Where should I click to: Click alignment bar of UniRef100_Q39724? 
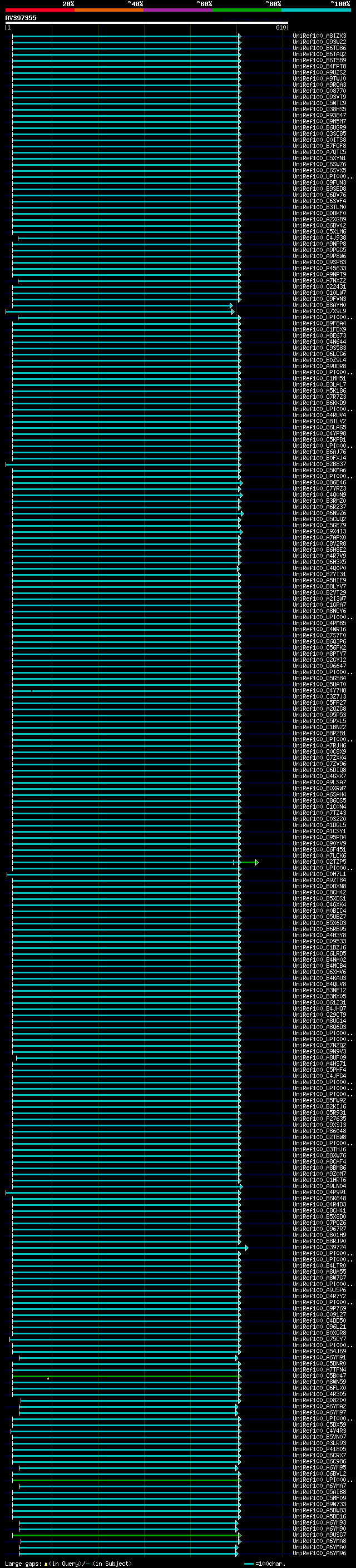click(x=130, y=1248)
